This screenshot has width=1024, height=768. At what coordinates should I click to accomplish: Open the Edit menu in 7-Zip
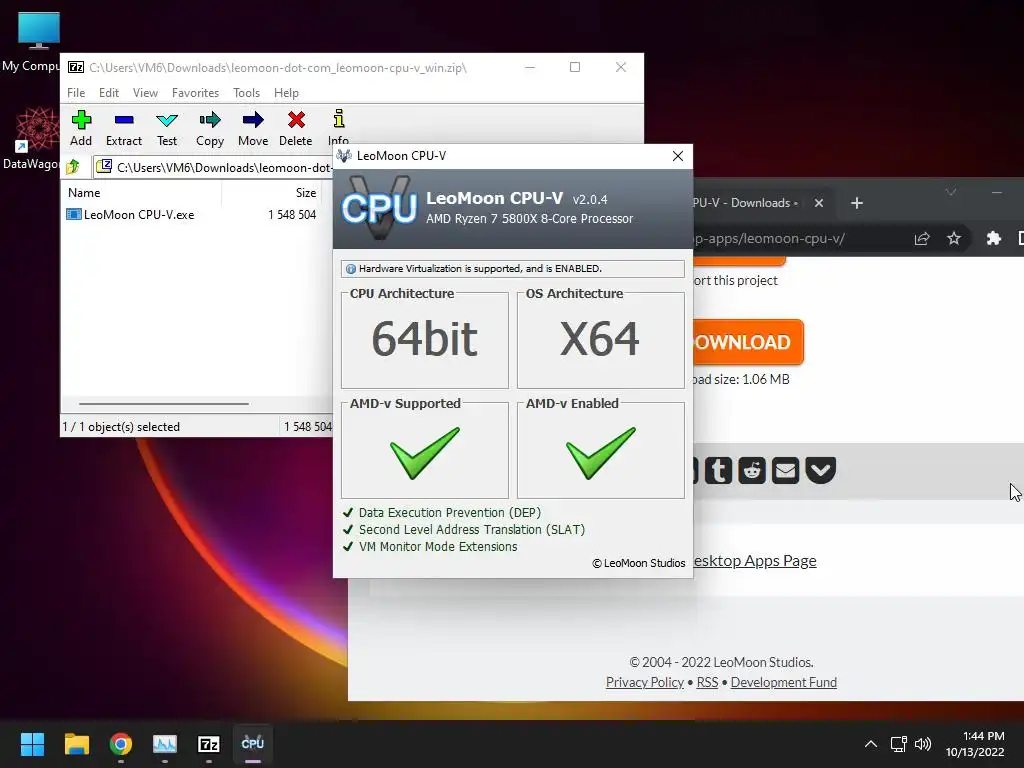[x=108, y=93]
